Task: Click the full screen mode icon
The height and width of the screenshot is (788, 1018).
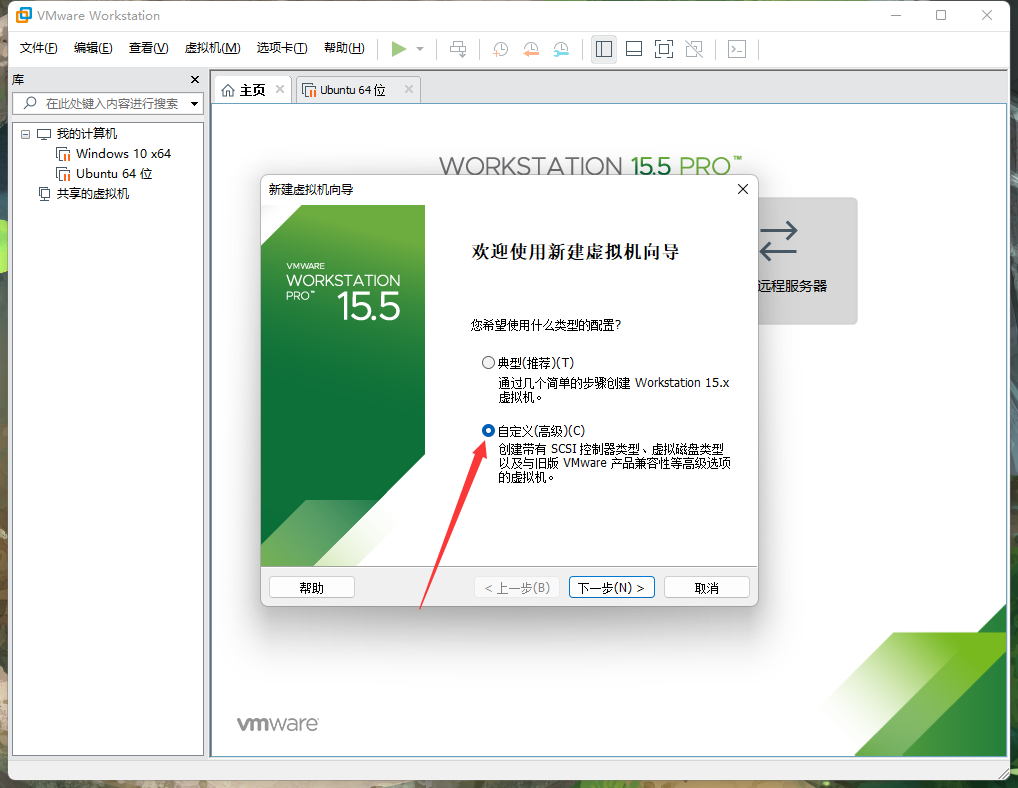Action: (664, 49)
